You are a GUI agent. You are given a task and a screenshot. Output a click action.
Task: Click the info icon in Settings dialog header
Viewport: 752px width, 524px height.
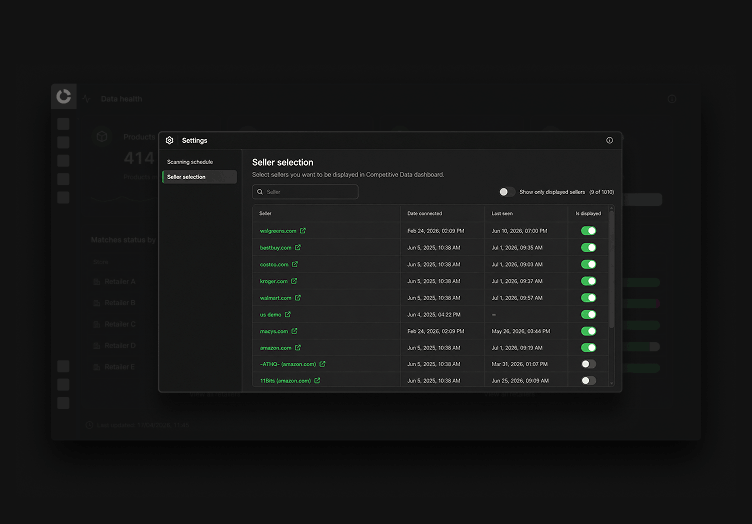tap(610, 140)
